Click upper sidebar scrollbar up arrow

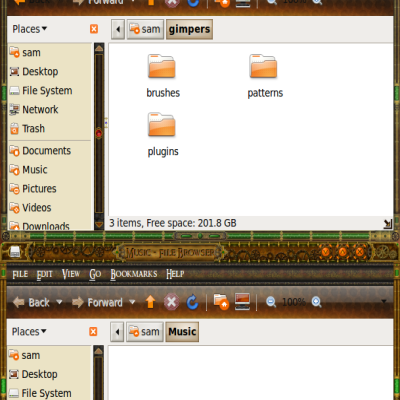(x=99, y=48)
